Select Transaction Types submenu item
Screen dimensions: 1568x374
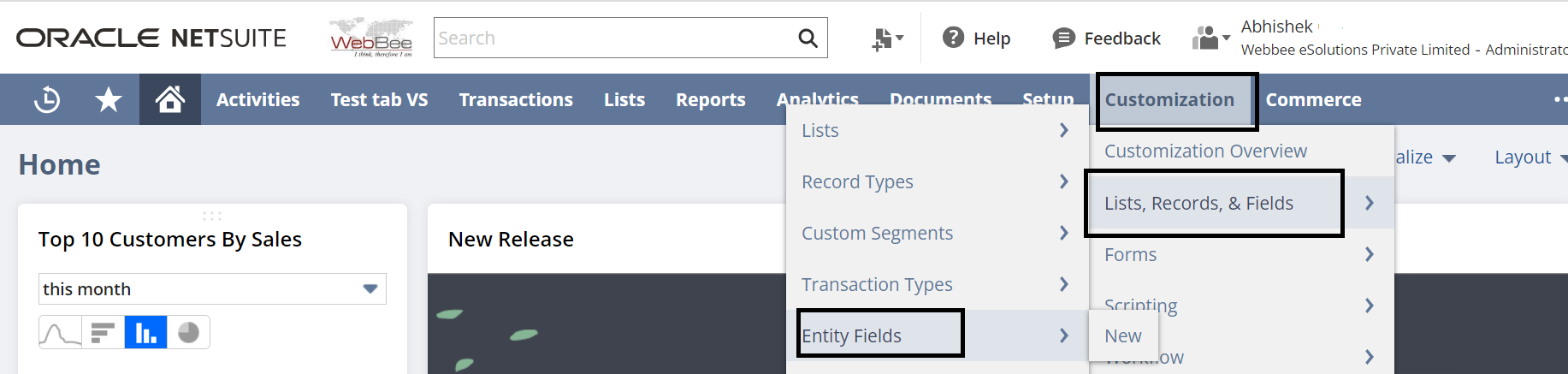[x=877, y=284]
